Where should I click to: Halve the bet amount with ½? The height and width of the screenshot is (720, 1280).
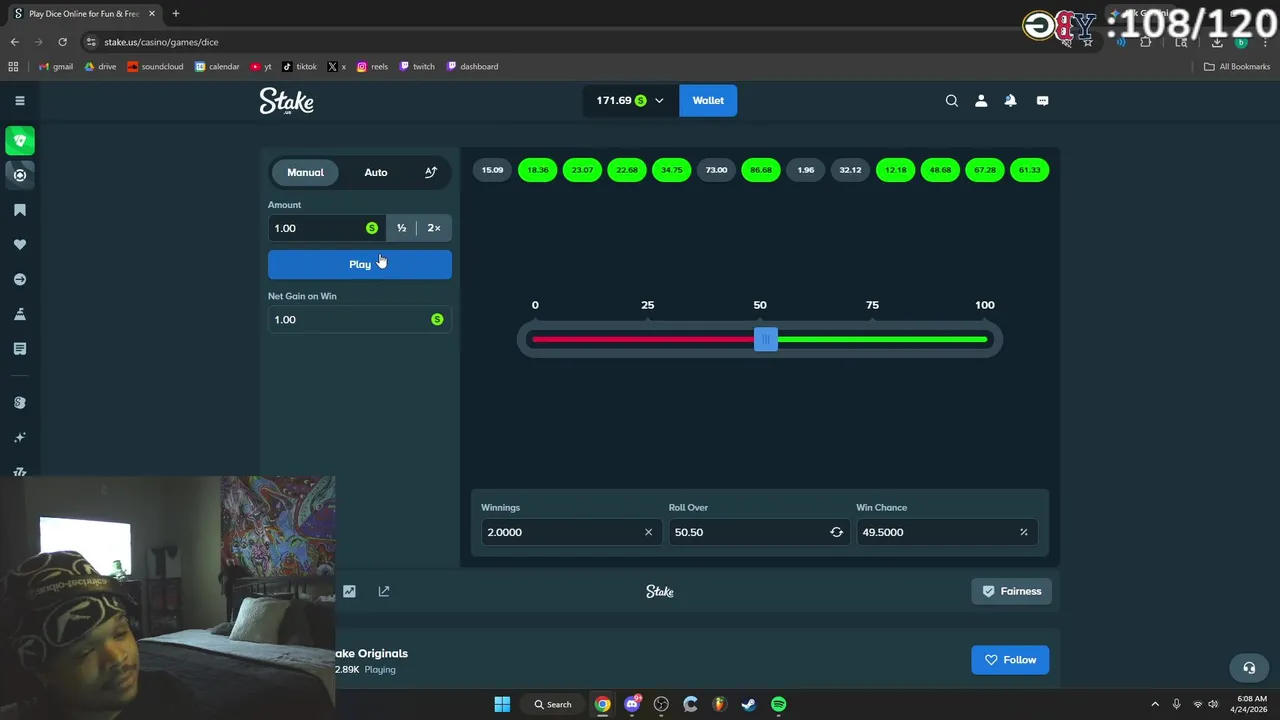pos(401,228)
